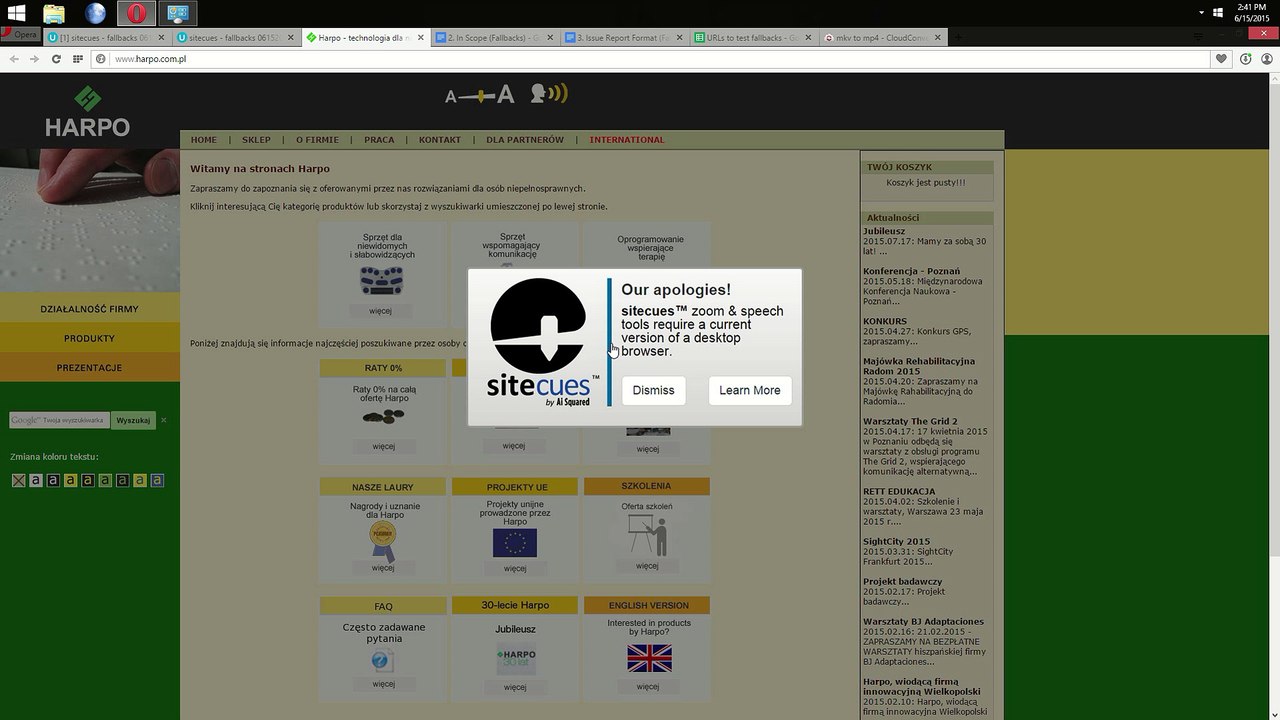
Task: Click the A–A font size slider
Action: [x=480, y=95]
